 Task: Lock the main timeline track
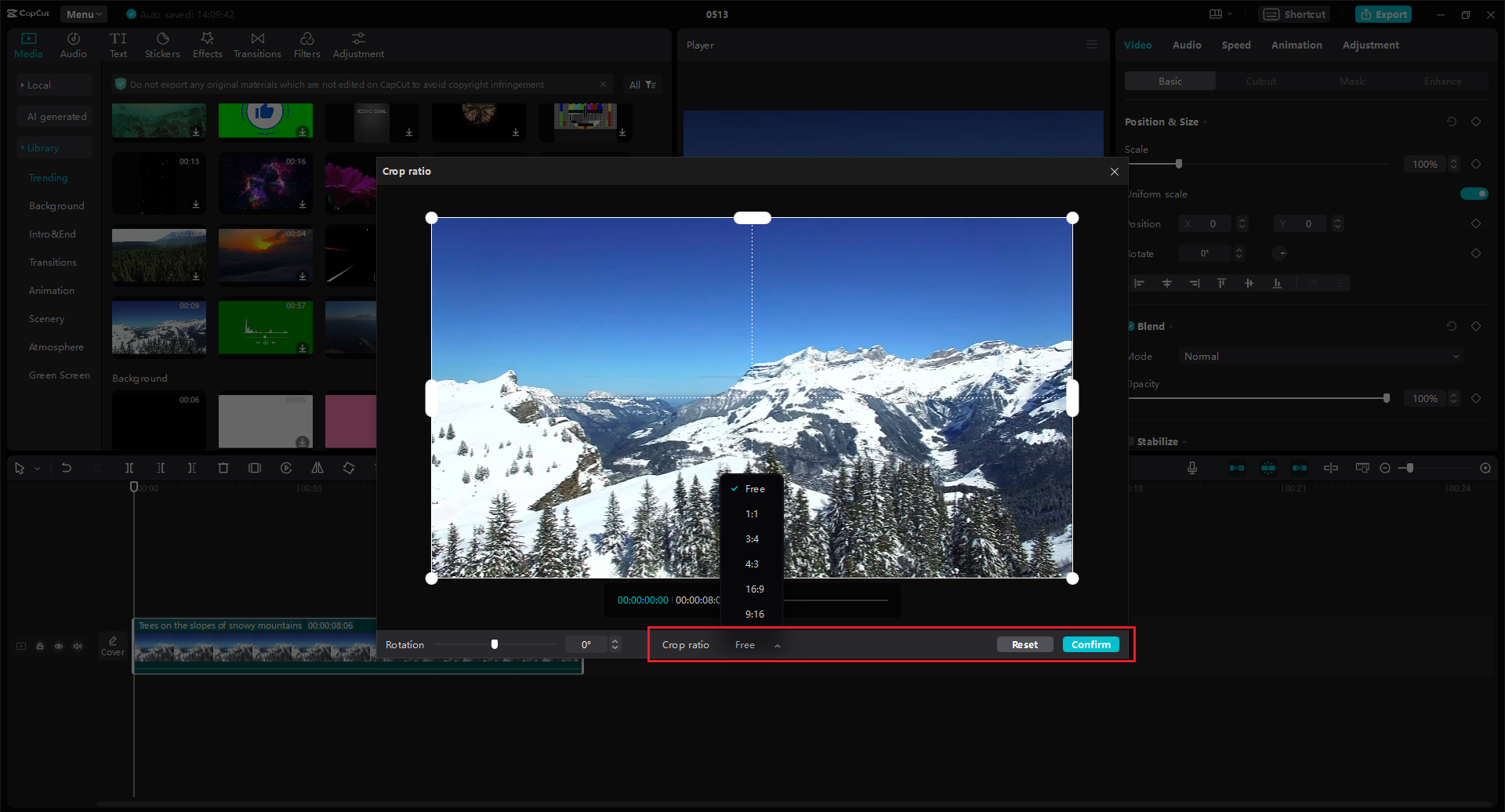40,646
